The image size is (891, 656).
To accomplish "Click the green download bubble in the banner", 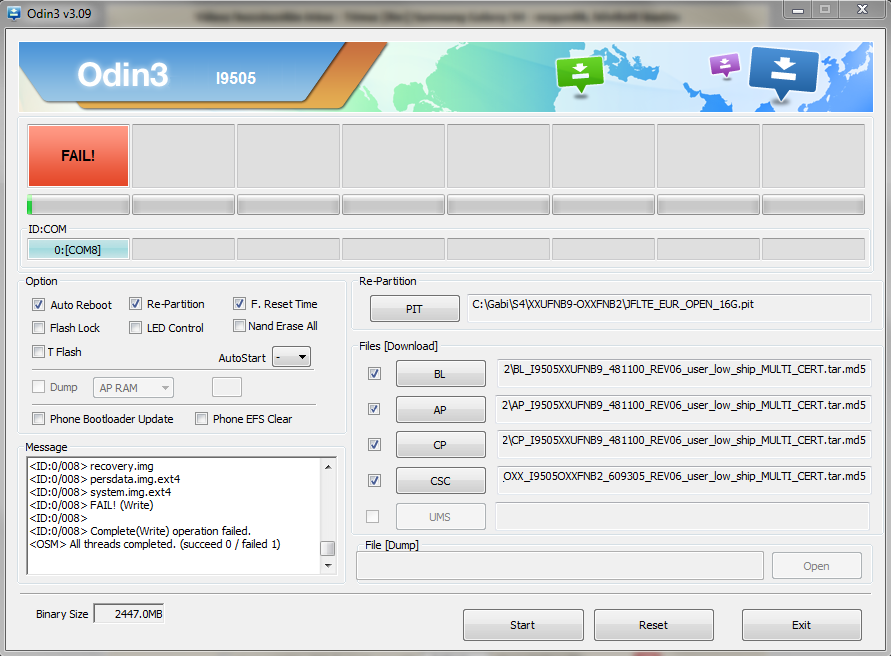I will 580,73.
